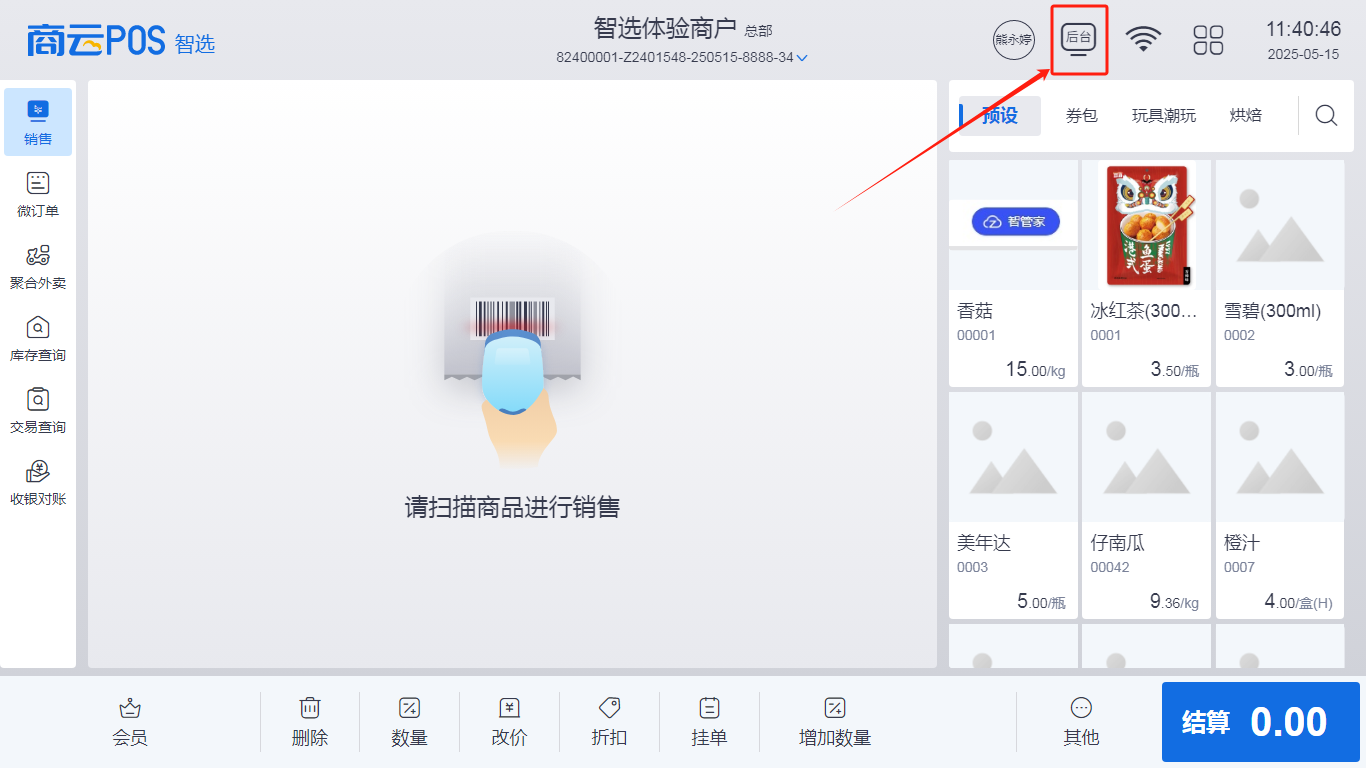Click the product search magnifier icon
The width and height of the screenshot is (1366, 768).
(x=1326, y=116)
